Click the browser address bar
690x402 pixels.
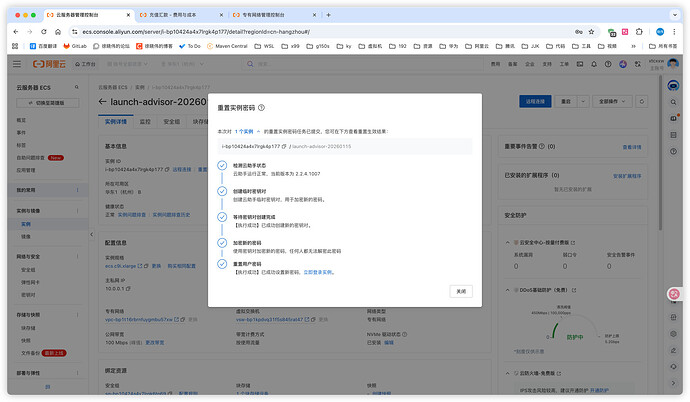click(x=300, y=31)
